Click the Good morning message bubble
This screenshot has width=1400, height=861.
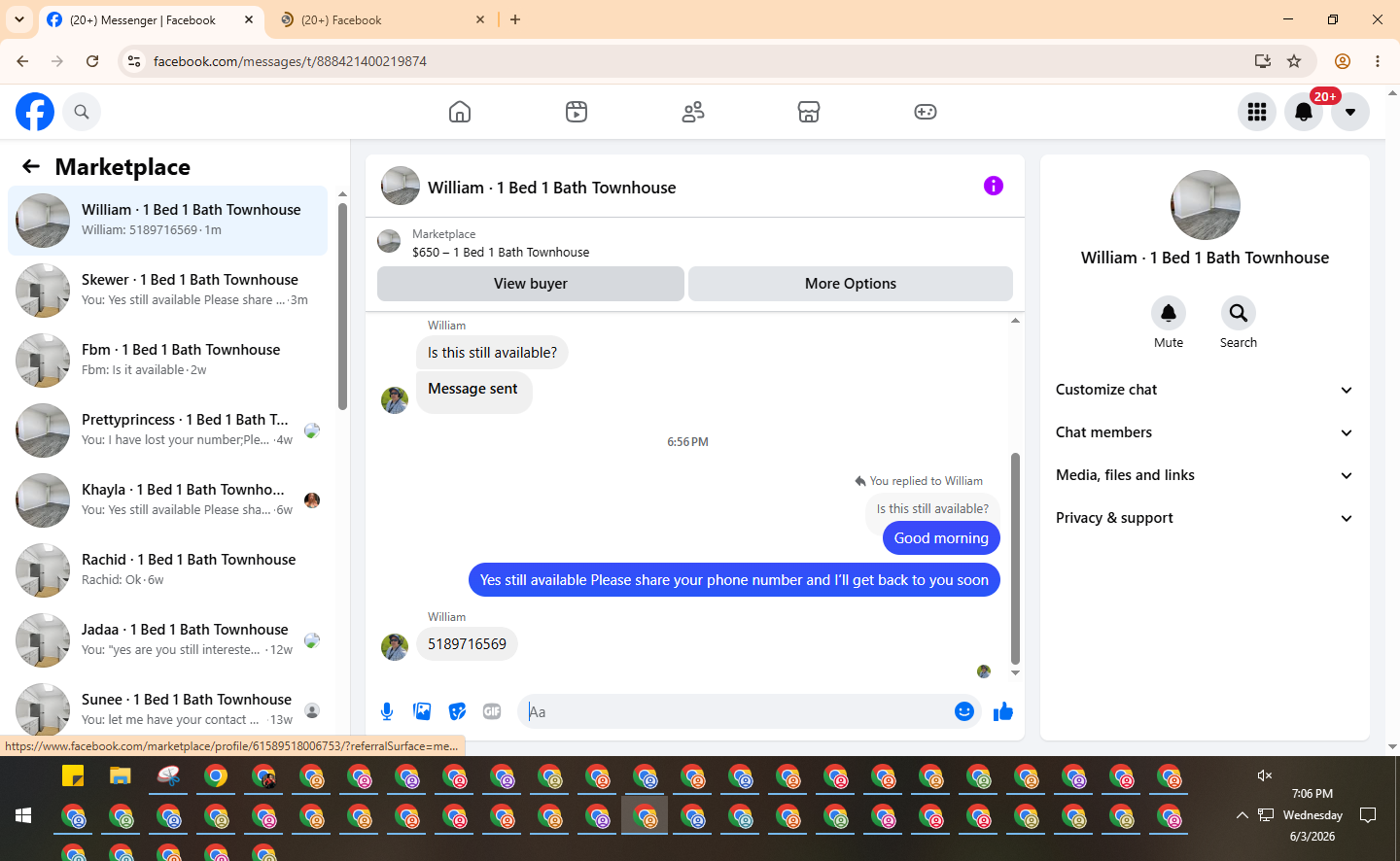pyautogui.click(x=941, y=538)
